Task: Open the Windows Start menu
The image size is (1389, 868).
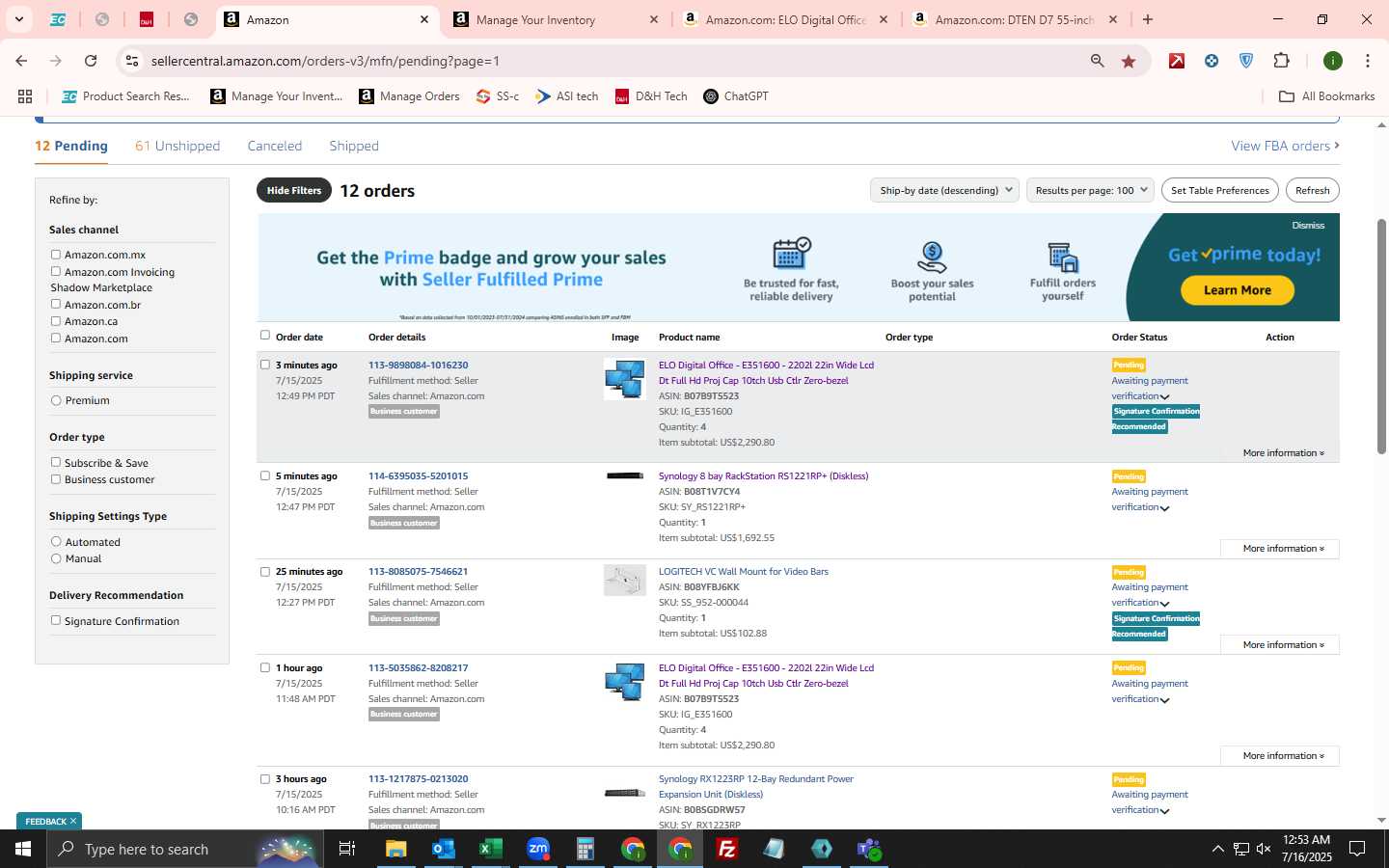Action: tap(23, 849)
